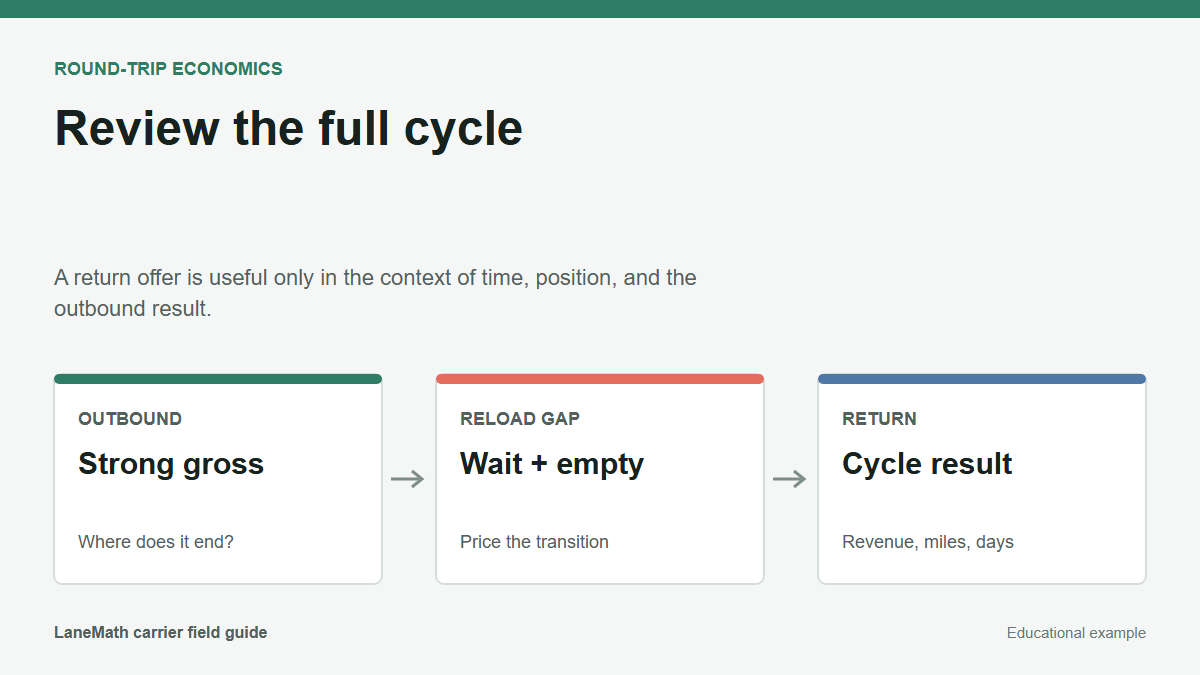
Task: Select the blue bar atop Return card
Action: pos(982,379)
